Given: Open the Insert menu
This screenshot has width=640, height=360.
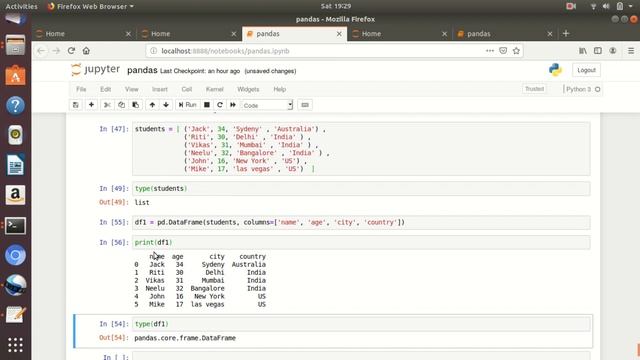Looking at the screenshot, I should 160,89.
